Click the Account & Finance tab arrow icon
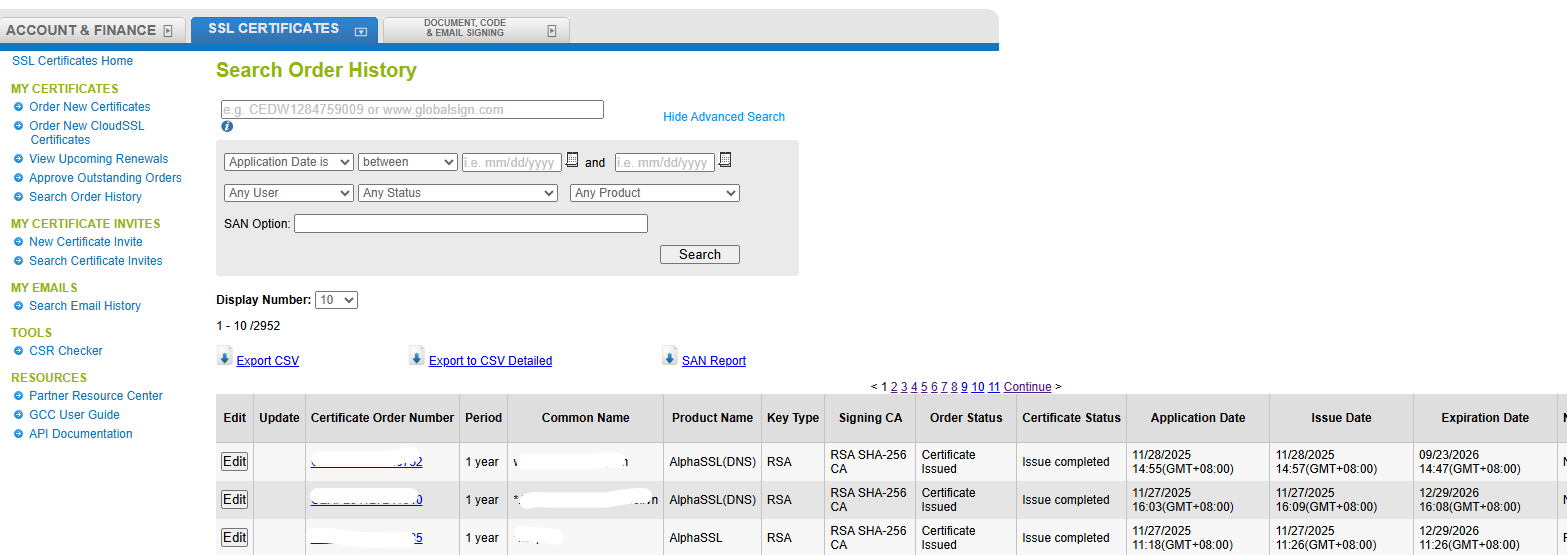The height and width of the screenshot is (555, 1567). [168, 31]
